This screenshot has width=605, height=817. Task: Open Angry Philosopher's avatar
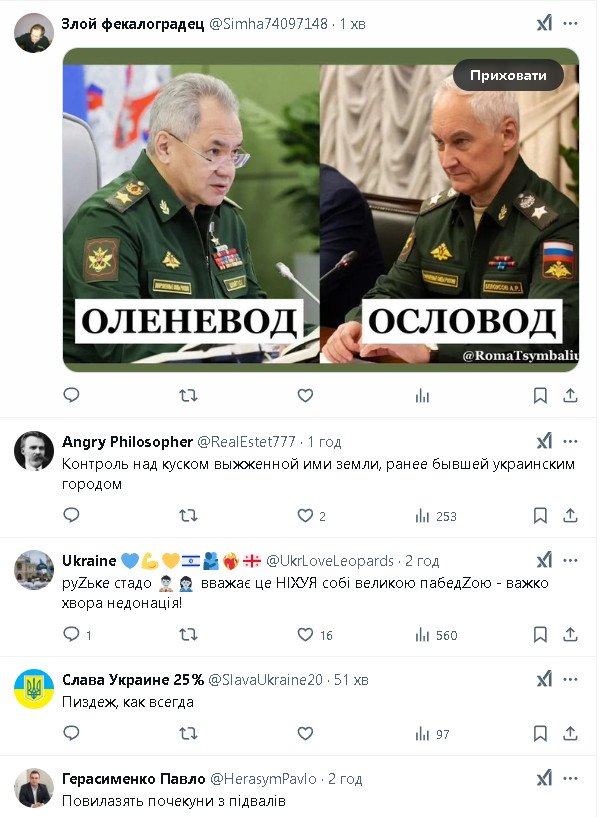point(34,451)
